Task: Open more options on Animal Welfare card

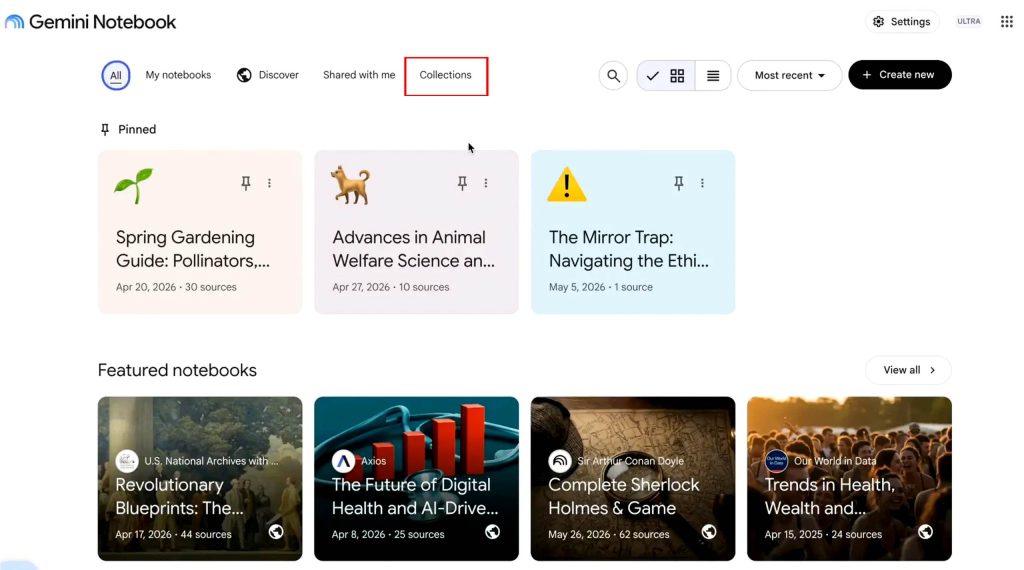Action: pyautogui.click(x=486, y=183)
